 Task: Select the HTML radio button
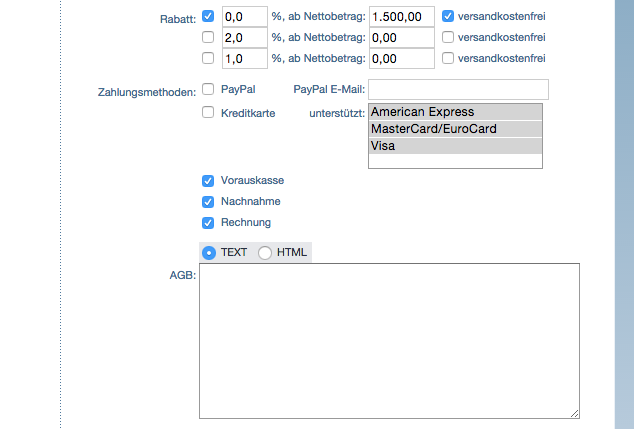pos(265,253)
